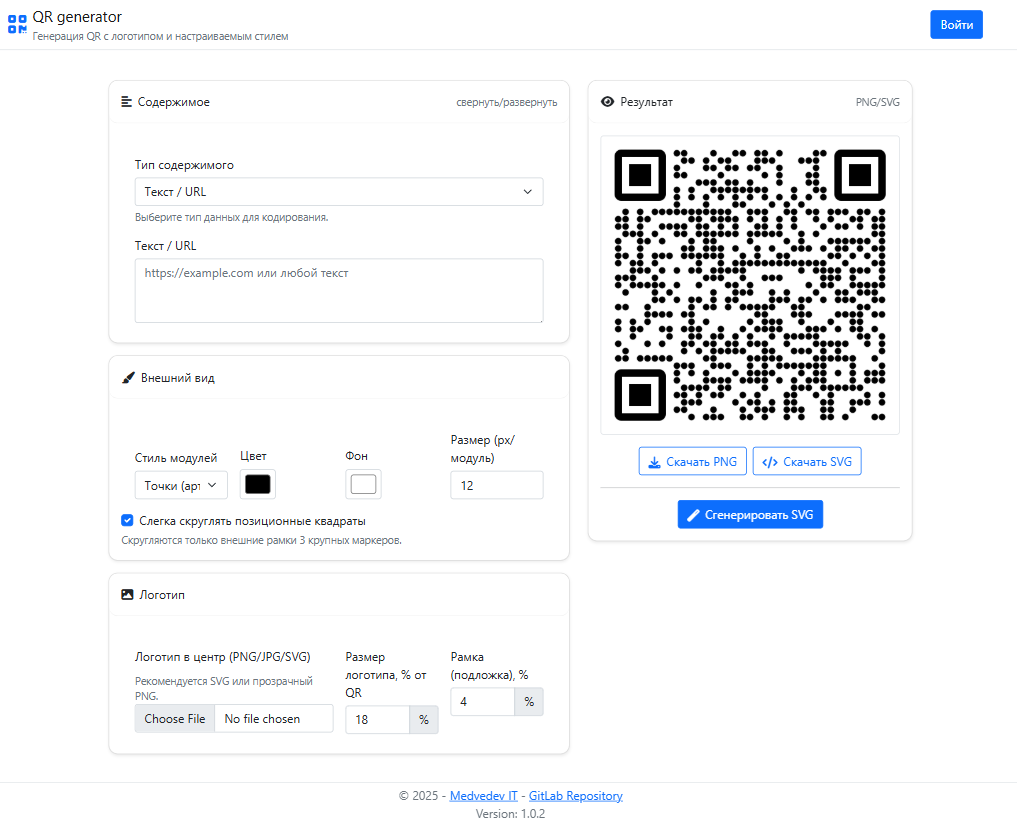Open the Medvedev IT link

point(483,796)
